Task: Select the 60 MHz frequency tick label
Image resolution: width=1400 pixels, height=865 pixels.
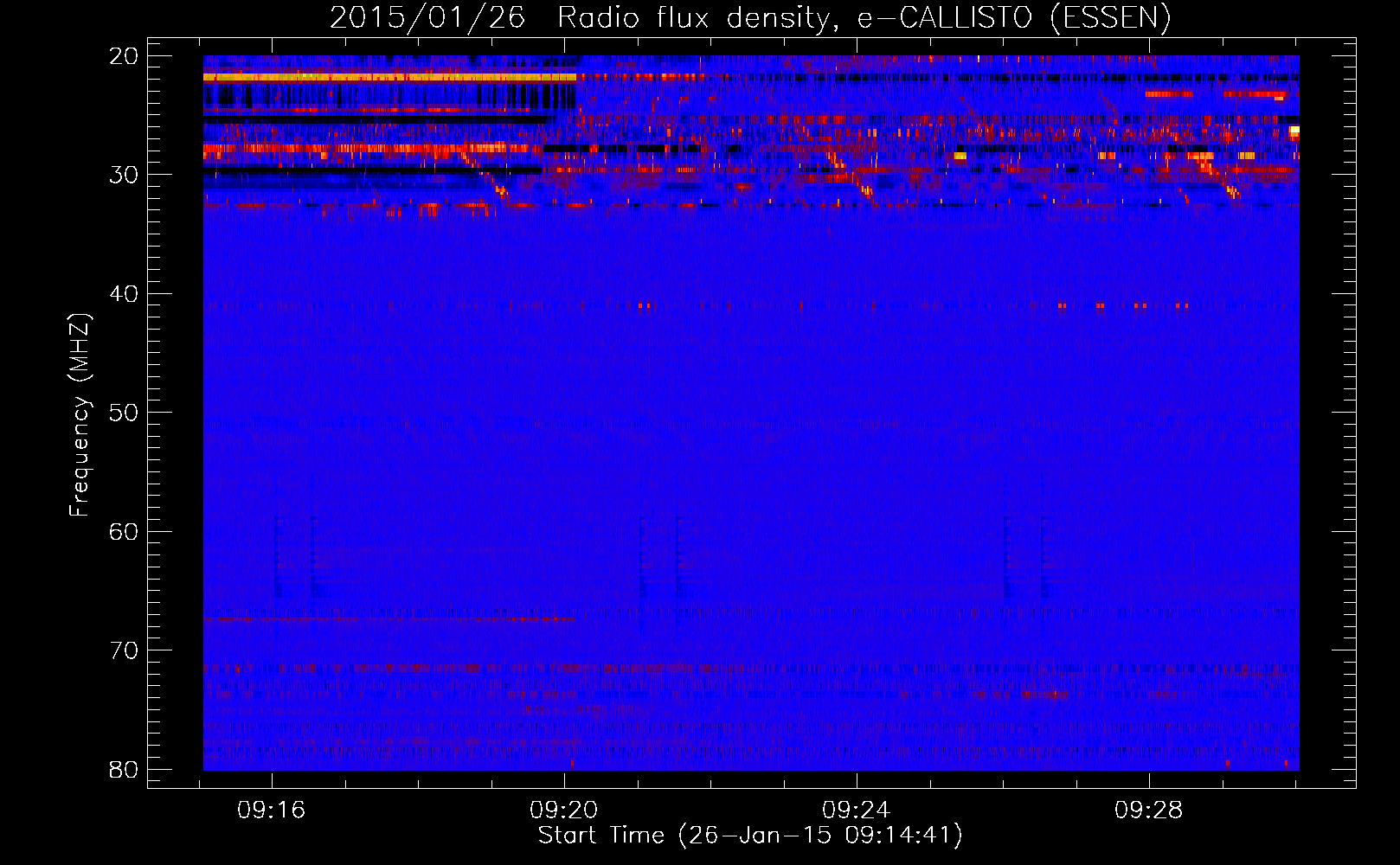Action: point(125,531)
